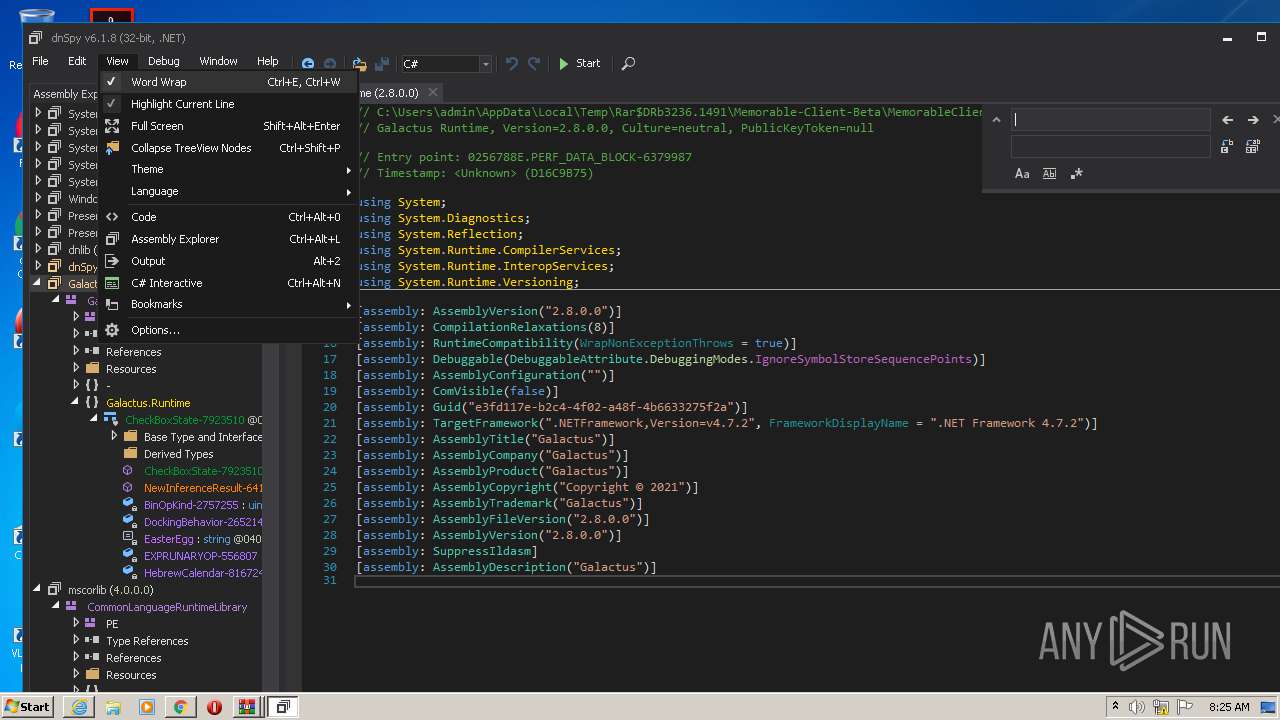Screen dimensions: 1280x720
Task: Open Assembly Explorer from View menu
Action: [x=228, y=239]
